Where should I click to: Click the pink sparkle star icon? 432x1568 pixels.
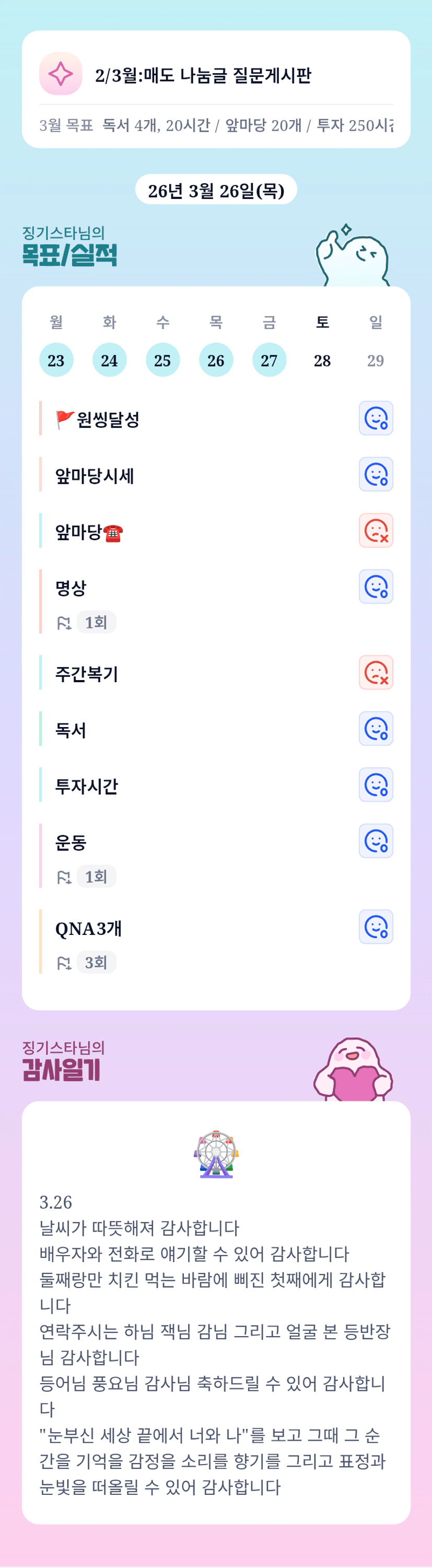point(60,74)
